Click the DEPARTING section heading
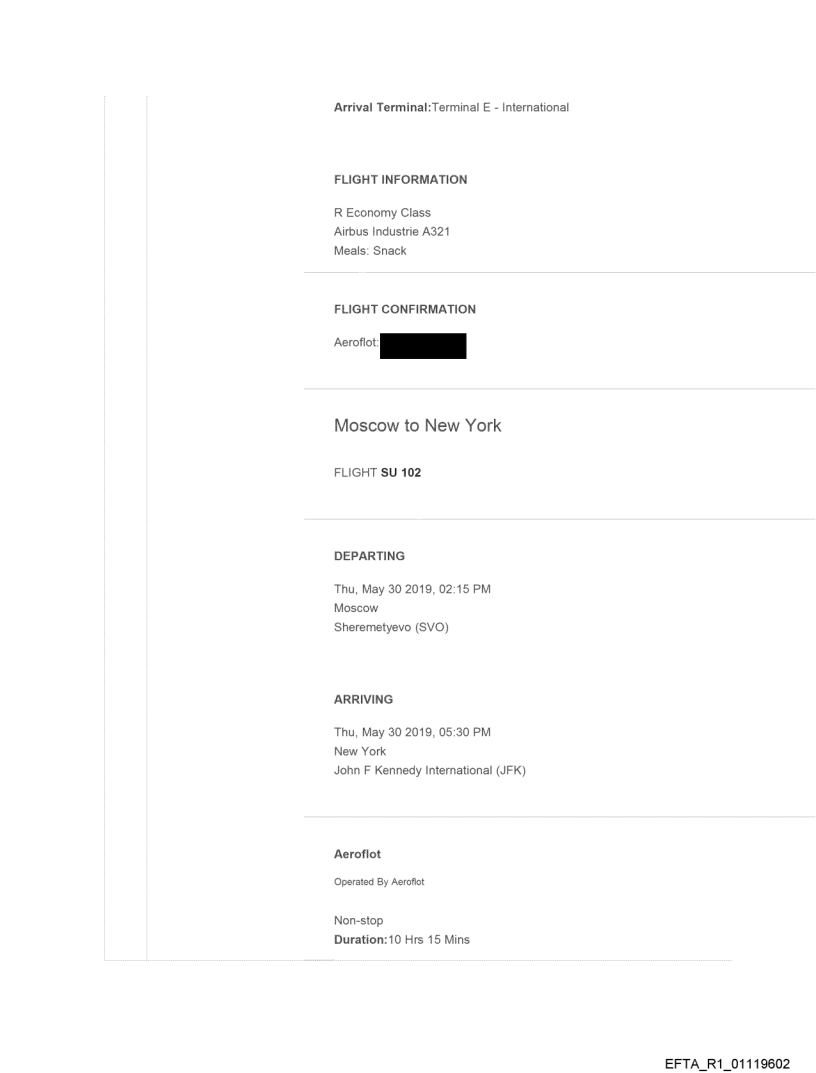 369,555
